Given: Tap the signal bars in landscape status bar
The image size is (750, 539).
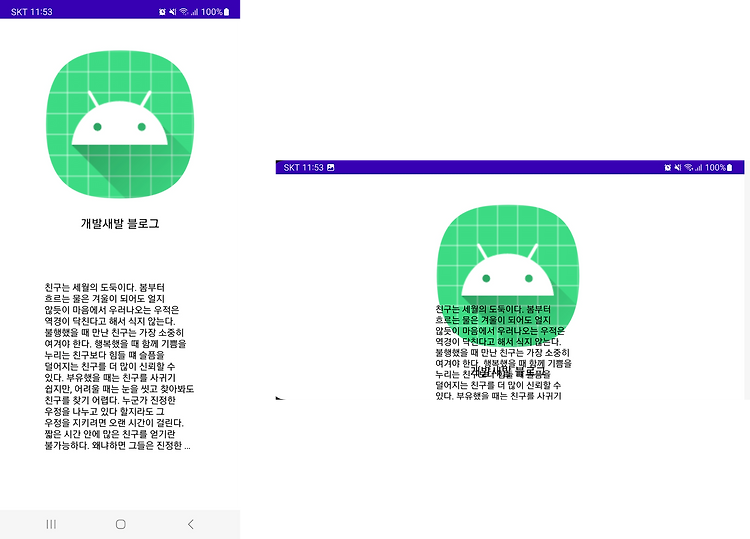Looking at the screenshot, I should (698, 167).
